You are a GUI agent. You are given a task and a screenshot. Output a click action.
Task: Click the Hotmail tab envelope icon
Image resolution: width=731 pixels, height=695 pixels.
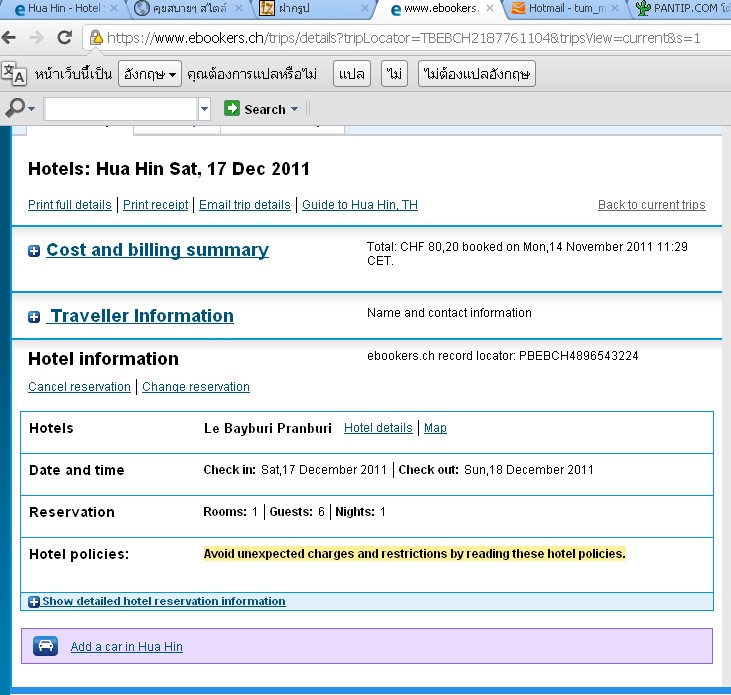(x=518, y=8)
